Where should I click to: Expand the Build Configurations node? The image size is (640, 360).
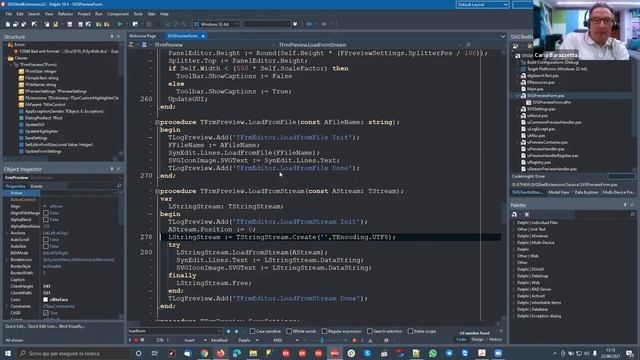coord(518,62)
